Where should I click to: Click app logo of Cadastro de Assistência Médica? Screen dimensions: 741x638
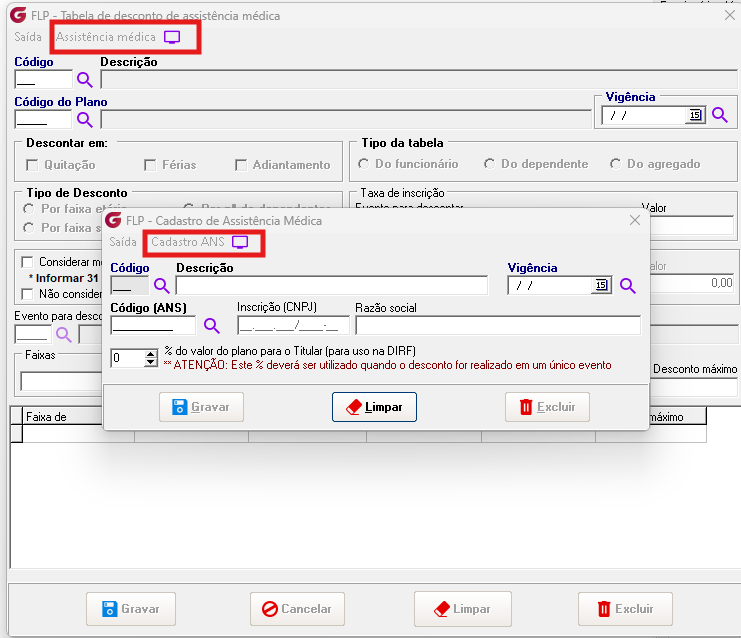(x=113, y=220)
